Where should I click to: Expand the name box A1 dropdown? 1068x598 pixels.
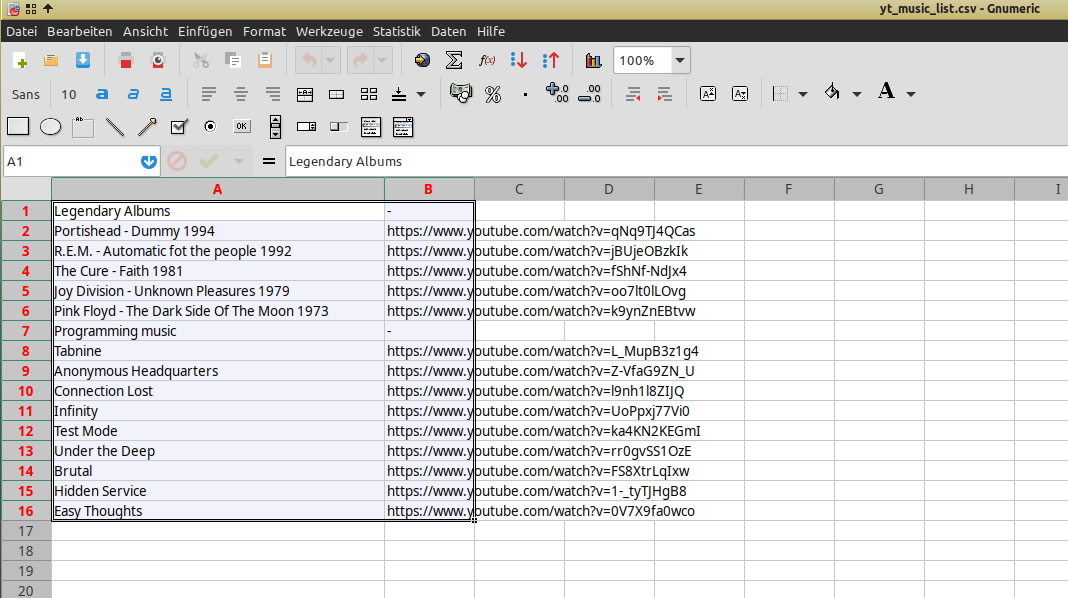(149, 161)
